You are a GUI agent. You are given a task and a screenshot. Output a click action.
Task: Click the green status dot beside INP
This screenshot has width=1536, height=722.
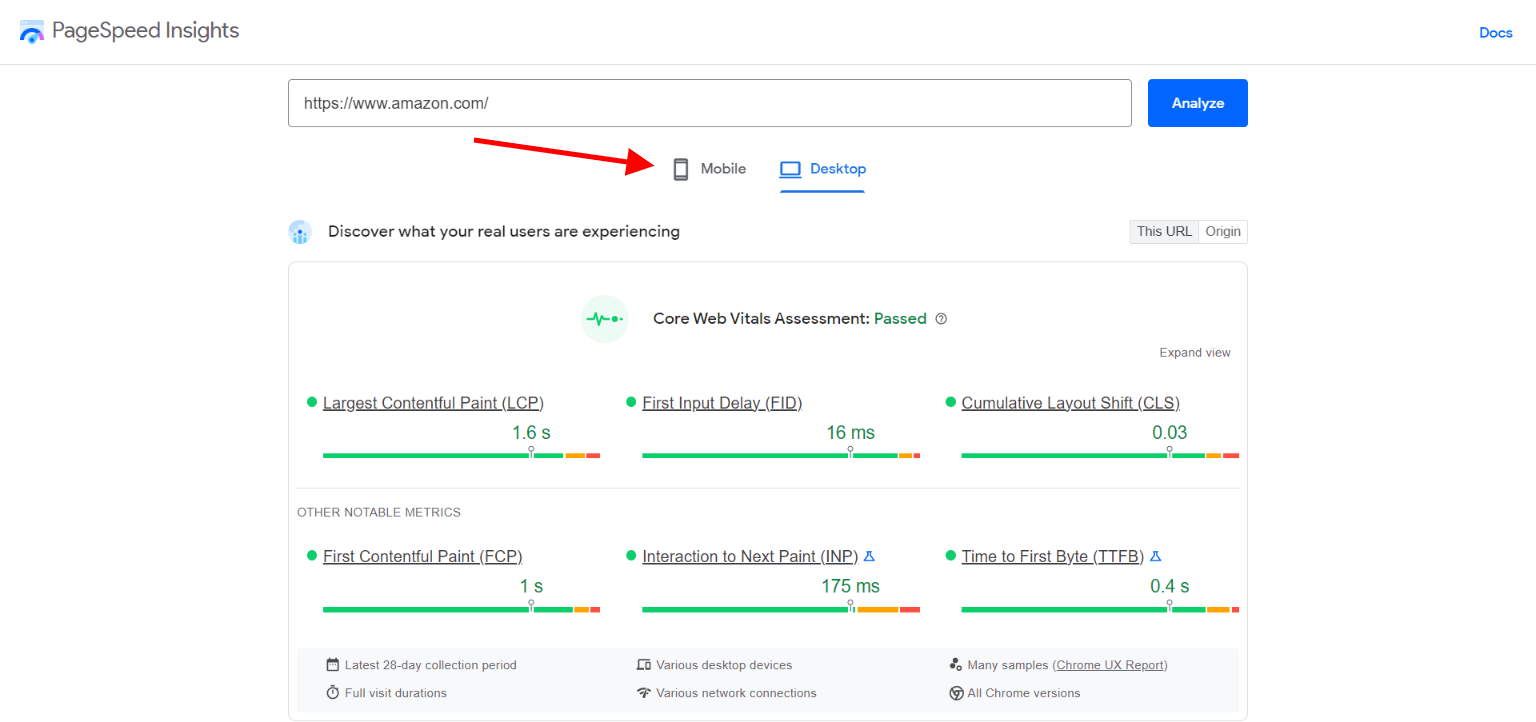coord(631,555)
